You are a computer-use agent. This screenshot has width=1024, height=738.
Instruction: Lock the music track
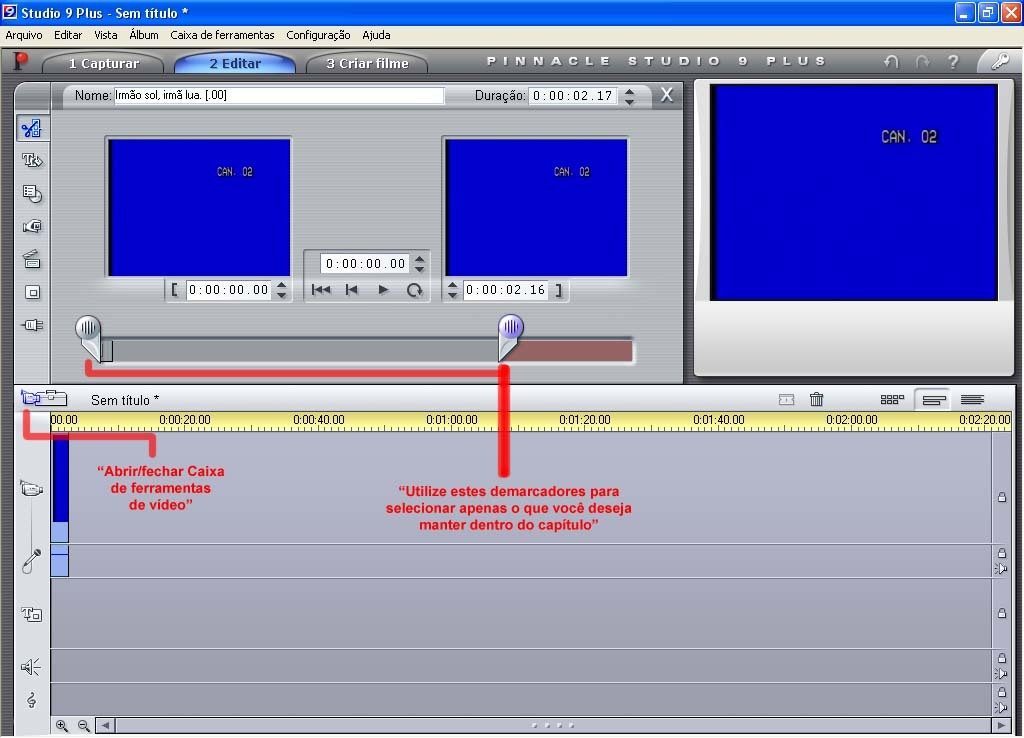click(x=1002, y=692)
